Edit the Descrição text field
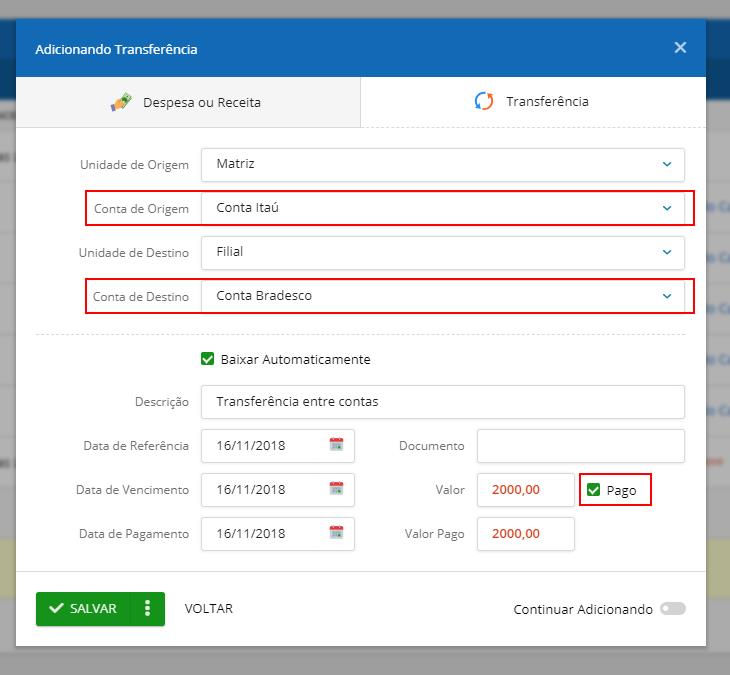Viewport: 730px width, 675px height. click(442, 402)
